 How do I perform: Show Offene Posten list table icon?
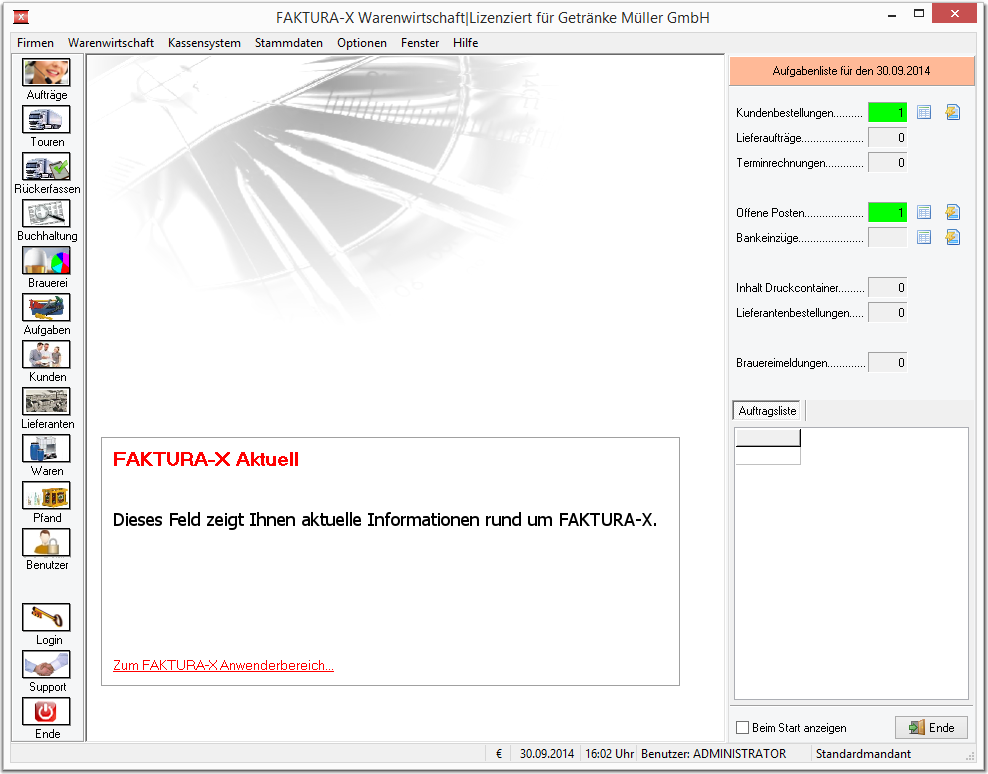coord(924,212)
